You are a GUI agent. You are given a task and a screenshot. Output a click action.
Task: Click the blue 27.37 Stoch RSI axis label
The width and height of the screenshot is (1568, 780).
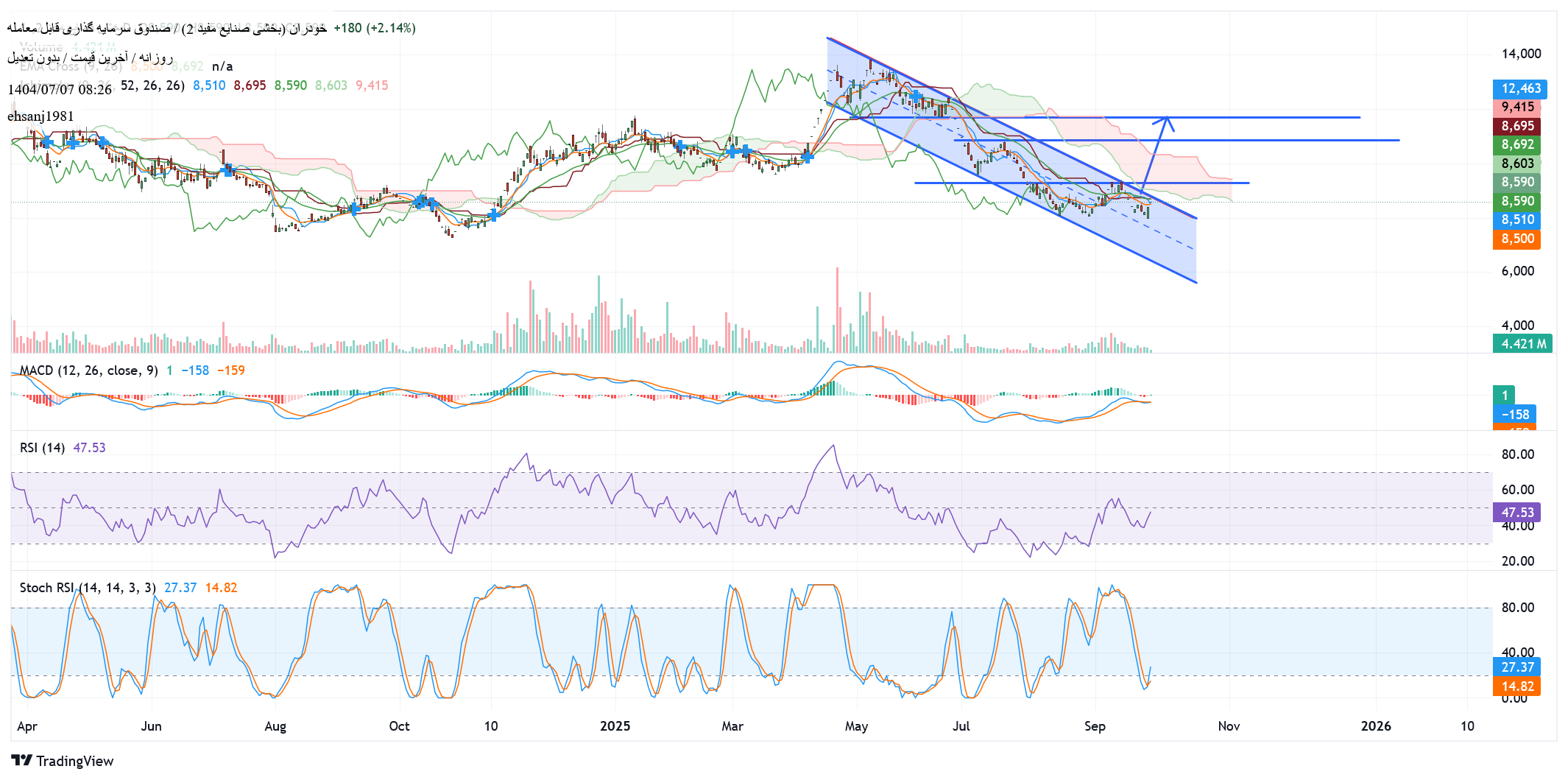click(1517, 667)
